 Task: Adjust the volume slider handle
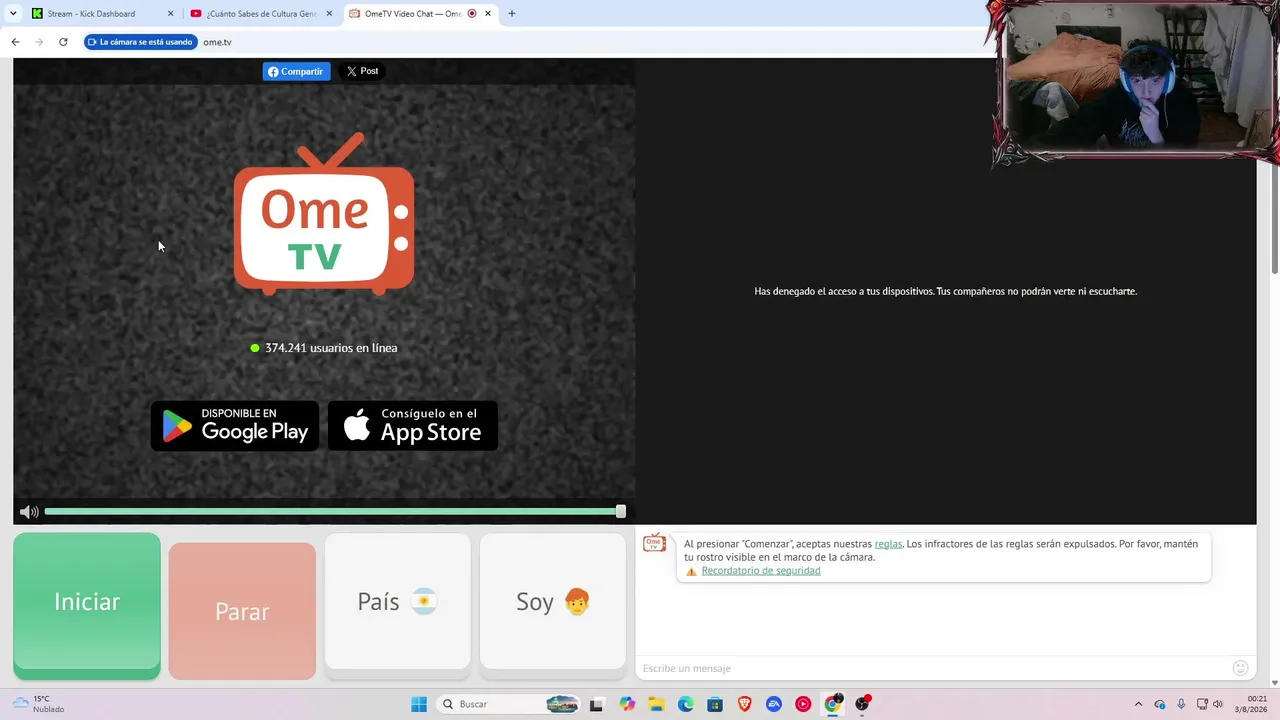(621, 511)
